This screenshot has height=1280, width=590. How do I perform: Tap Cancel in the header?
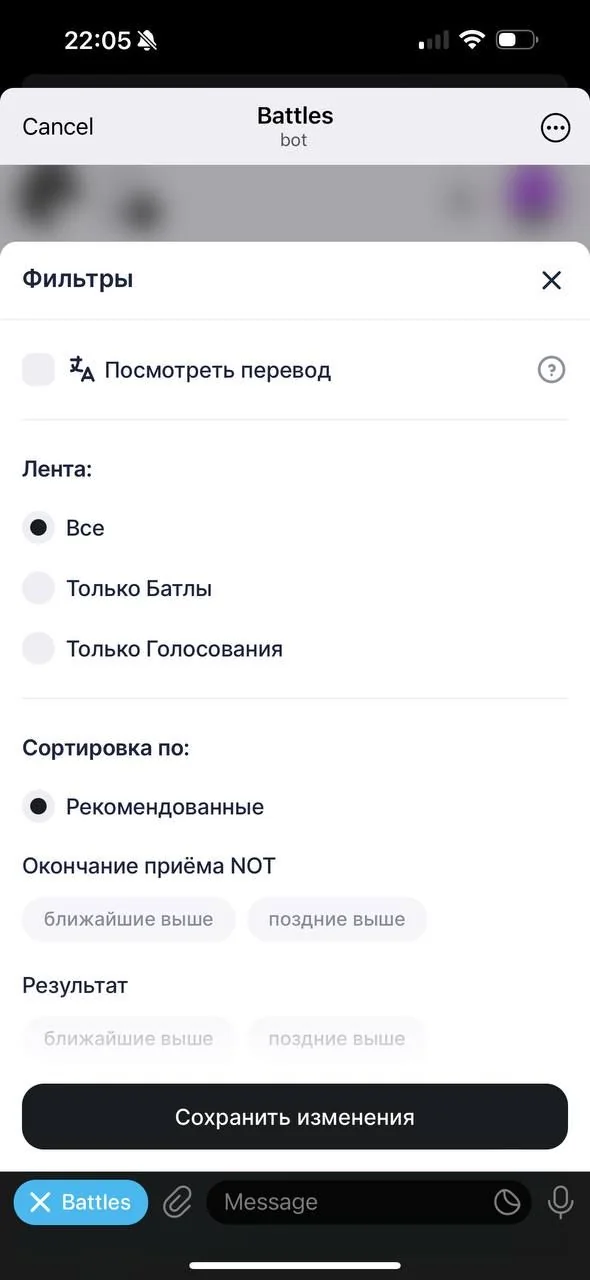point(58,127)
